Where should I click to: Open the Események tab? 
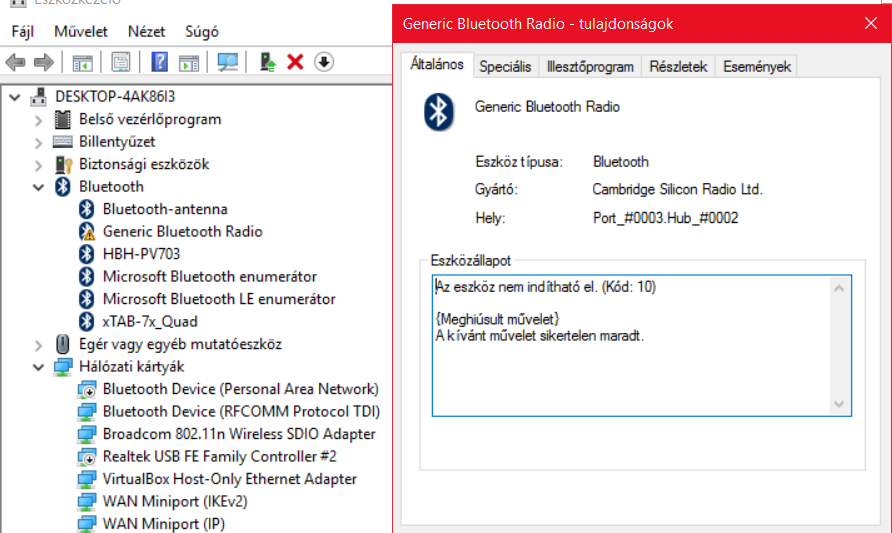point(757,67)
